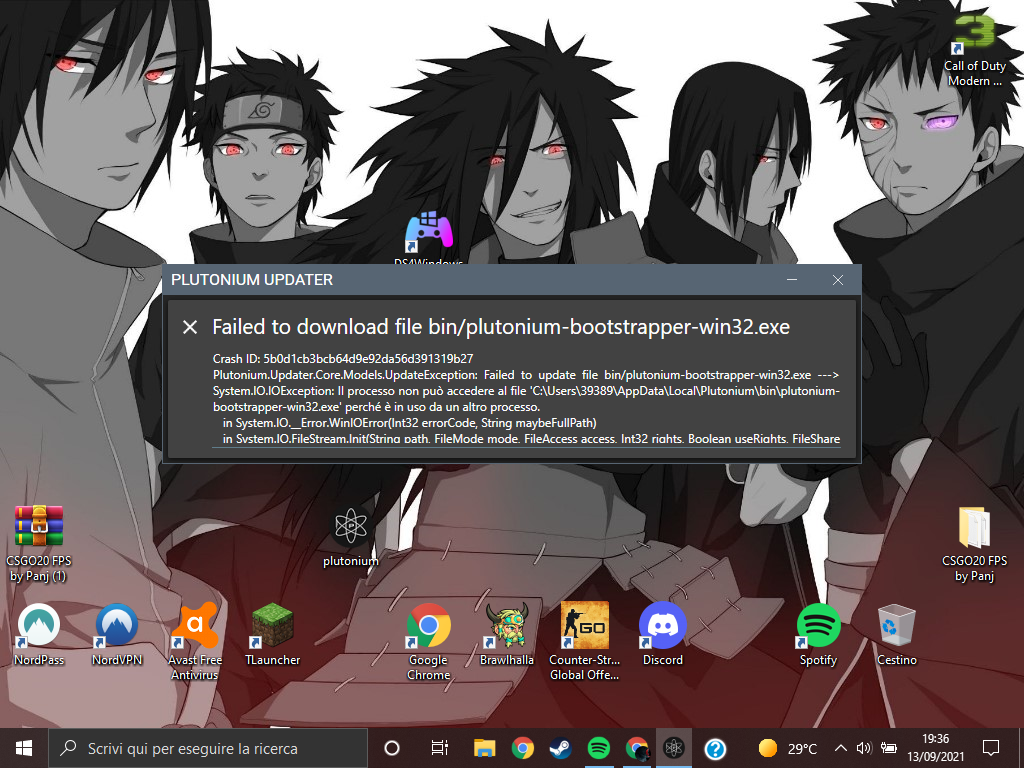Open the clock showing 19:36
This screenshot has width=1024, height=768.
[x=935, y=748]
